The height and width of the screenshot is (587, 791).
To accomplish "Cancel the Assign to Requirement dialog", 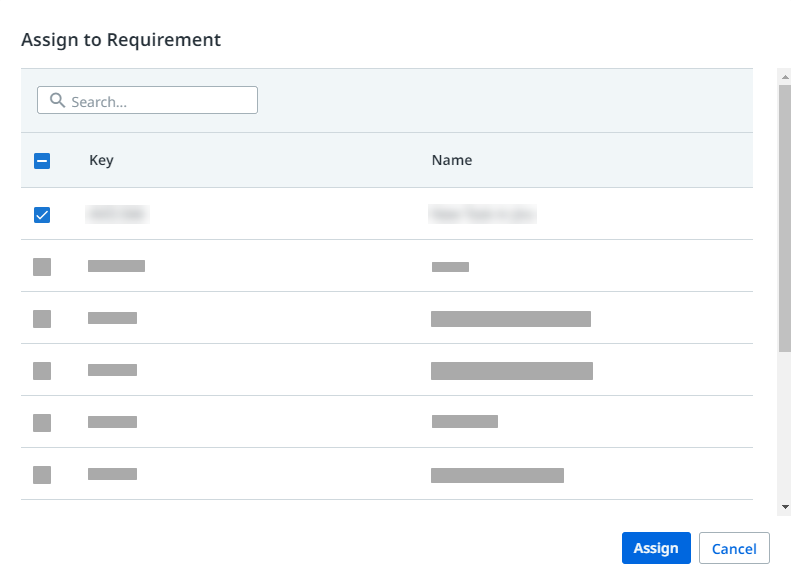I will pos(734,549).
